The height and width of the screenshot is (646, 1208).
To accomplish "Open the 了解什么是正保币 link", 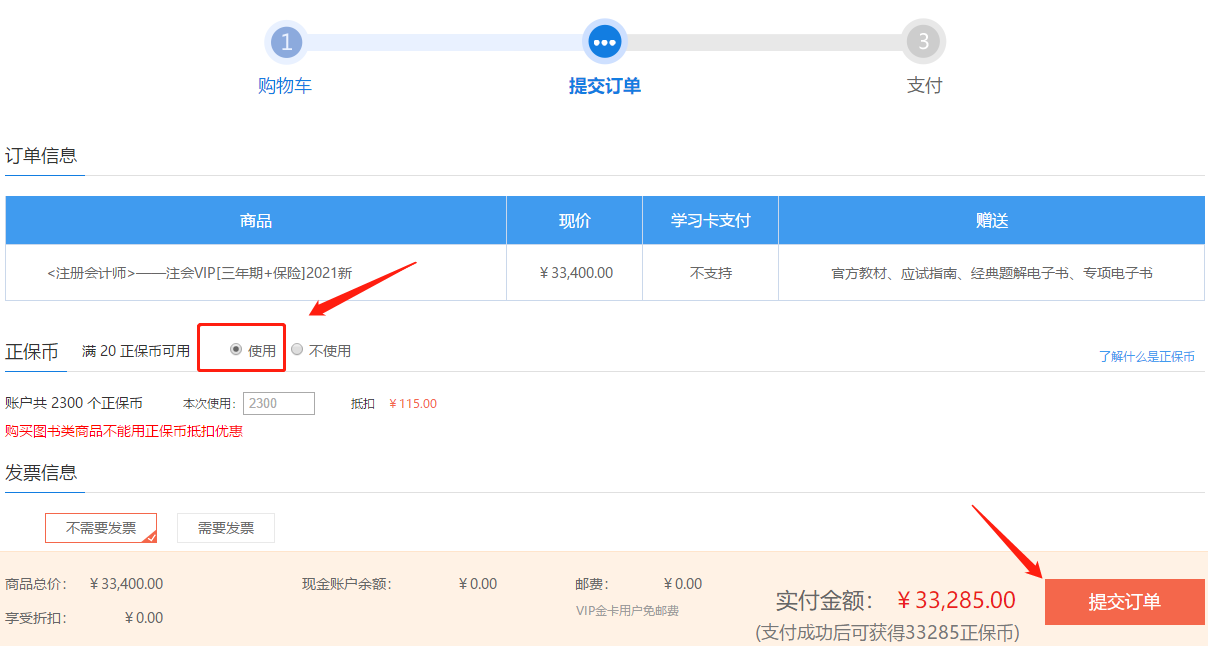I will tap(1148, 356).
